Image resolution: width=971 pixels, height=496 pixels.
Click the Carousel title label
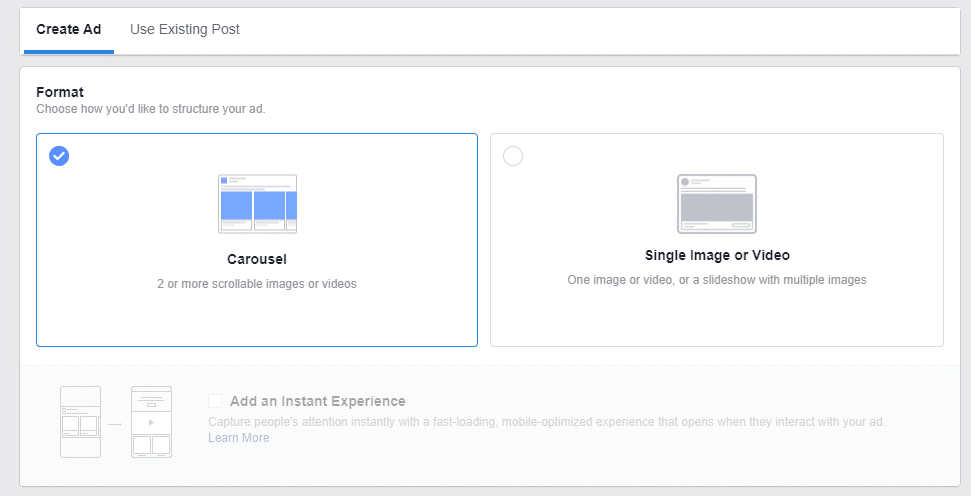point(257,259)
